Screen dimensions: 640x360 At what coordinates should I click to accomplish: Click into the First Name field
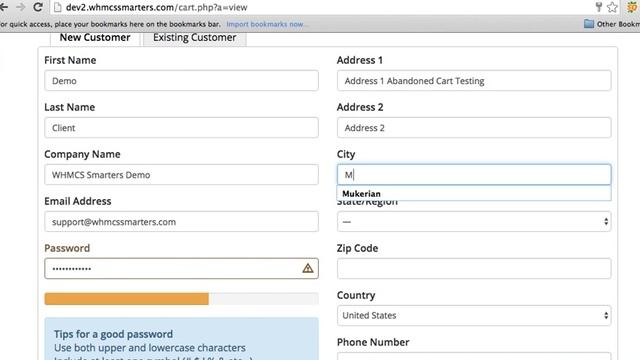tap(181, 81)
